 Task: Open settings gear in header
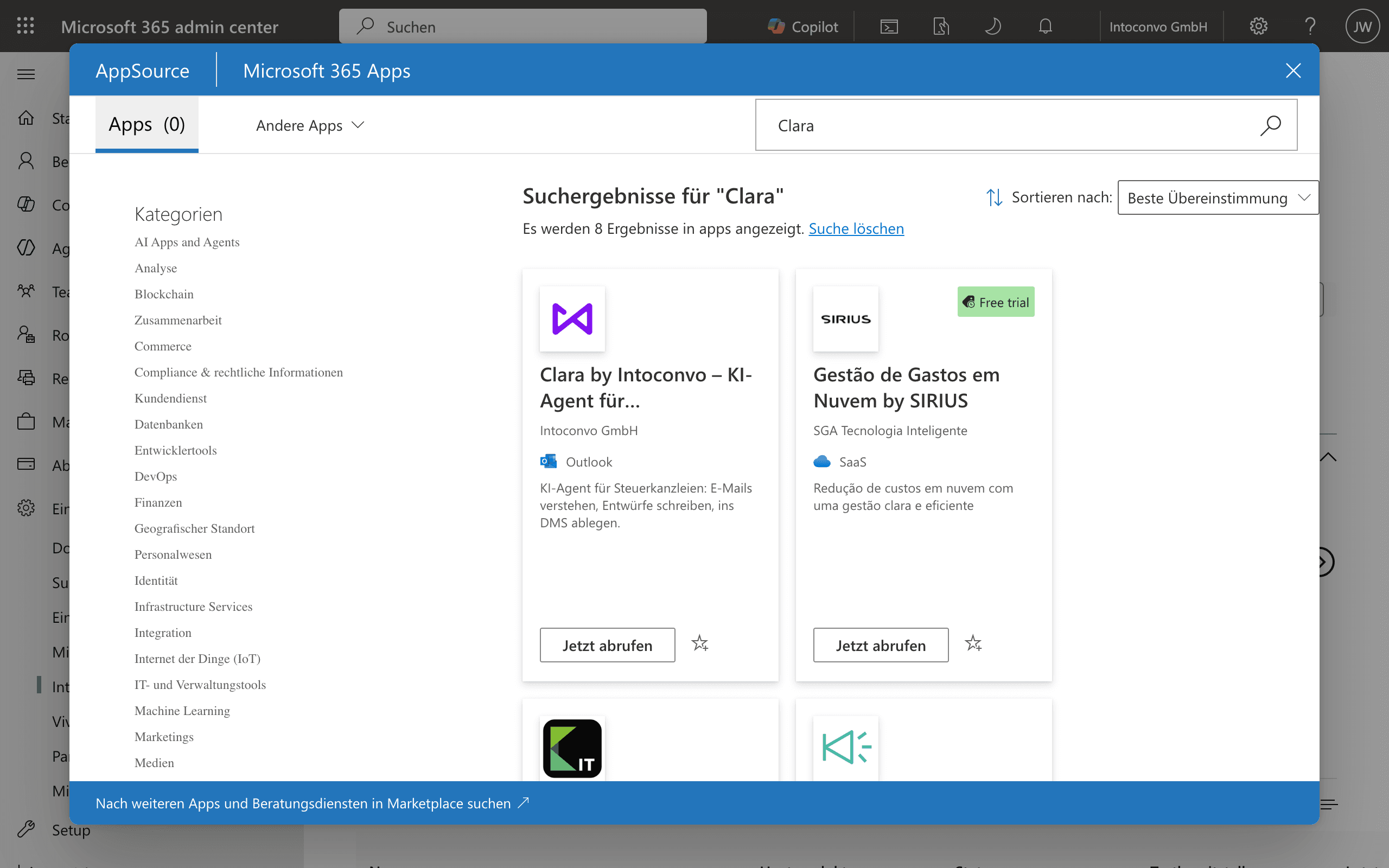pos(1258,27)
